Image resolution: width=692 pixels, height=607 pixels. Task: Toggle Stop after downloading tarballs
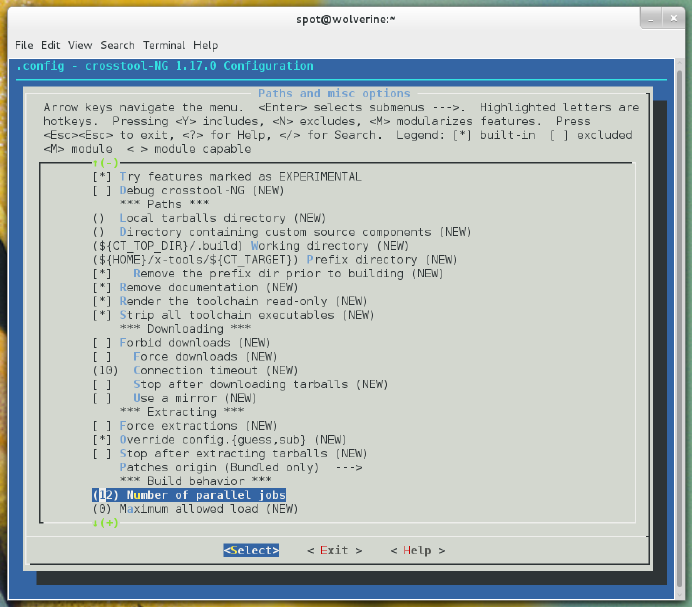point(240,384)
